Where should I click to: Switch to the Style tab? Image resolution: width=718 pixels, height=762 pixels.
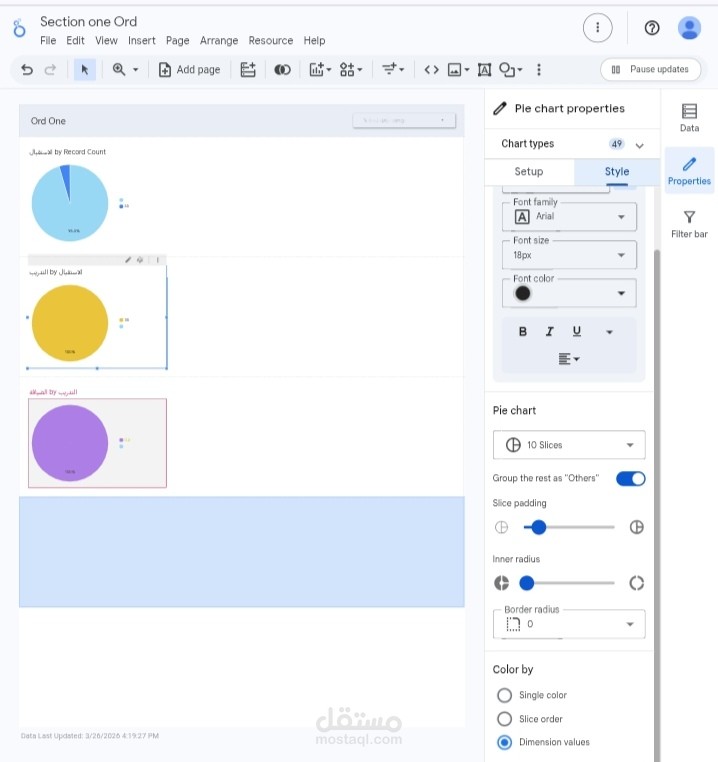pyautogui.click(x=617, y=172)
